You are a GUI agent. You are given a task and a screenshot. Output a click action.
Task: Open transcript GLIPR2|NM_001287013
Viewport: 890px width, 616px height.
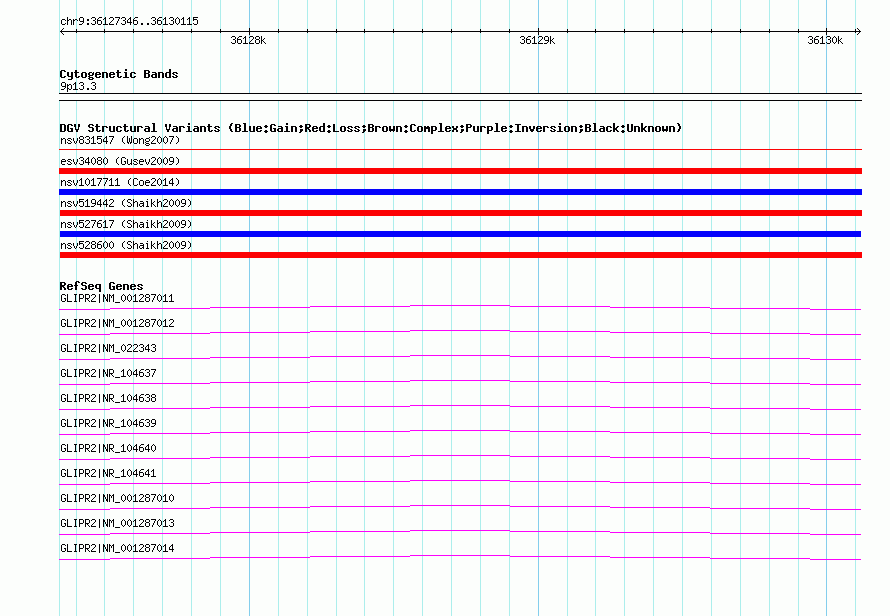[117, 523]
